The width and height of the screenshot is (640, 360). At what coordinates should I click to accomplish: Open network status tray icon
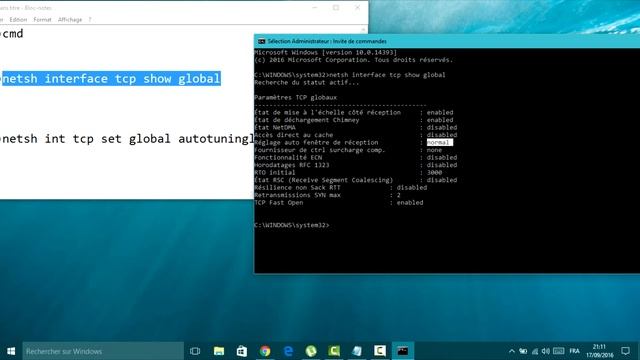(x=535, y=351)
